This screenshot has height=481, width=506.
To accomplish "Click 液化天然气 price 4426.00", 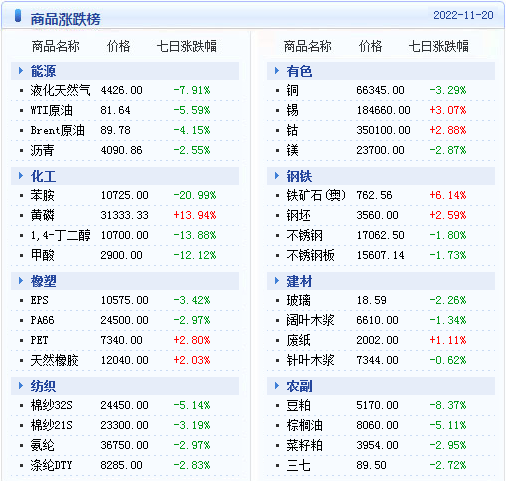I will point(121,90).
